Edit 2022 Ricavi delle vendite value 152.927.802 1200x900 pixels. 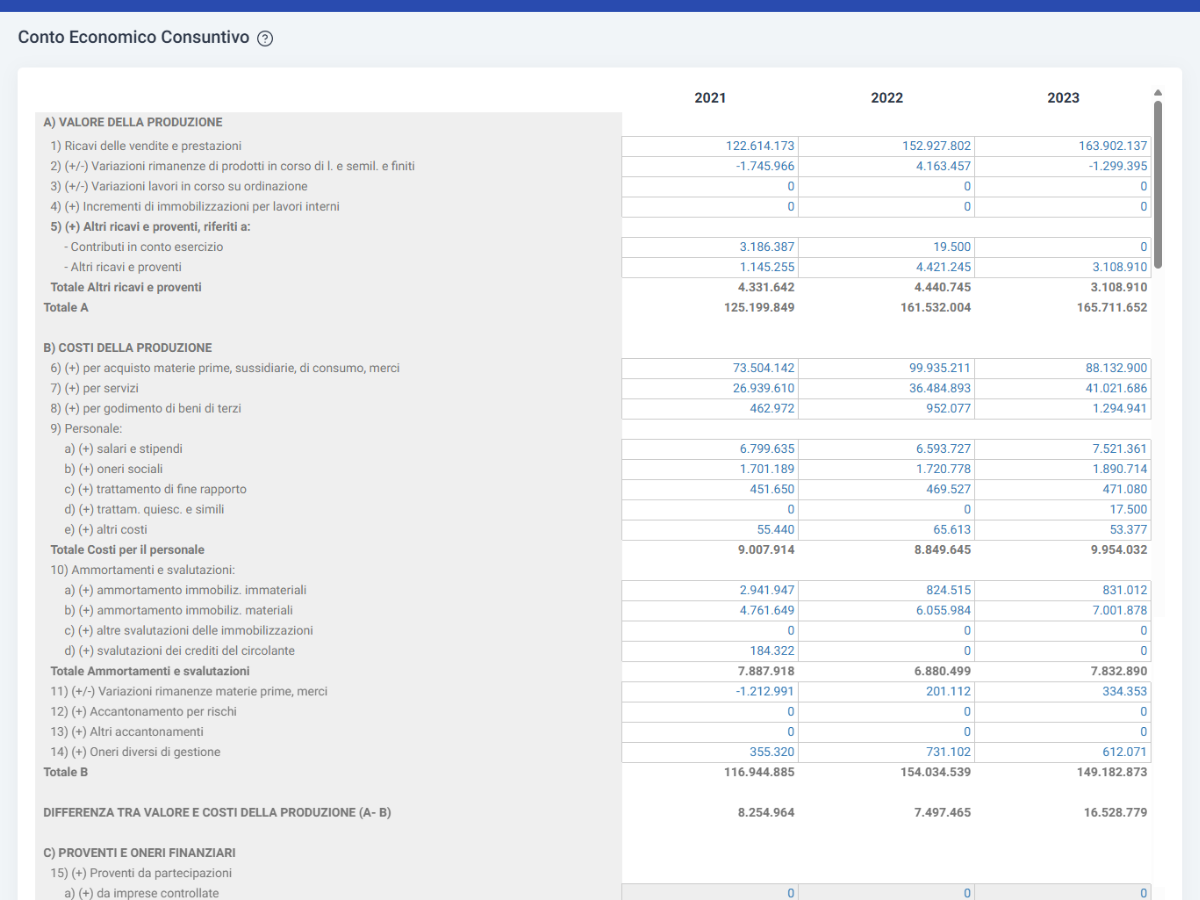[x=887, y=146]
